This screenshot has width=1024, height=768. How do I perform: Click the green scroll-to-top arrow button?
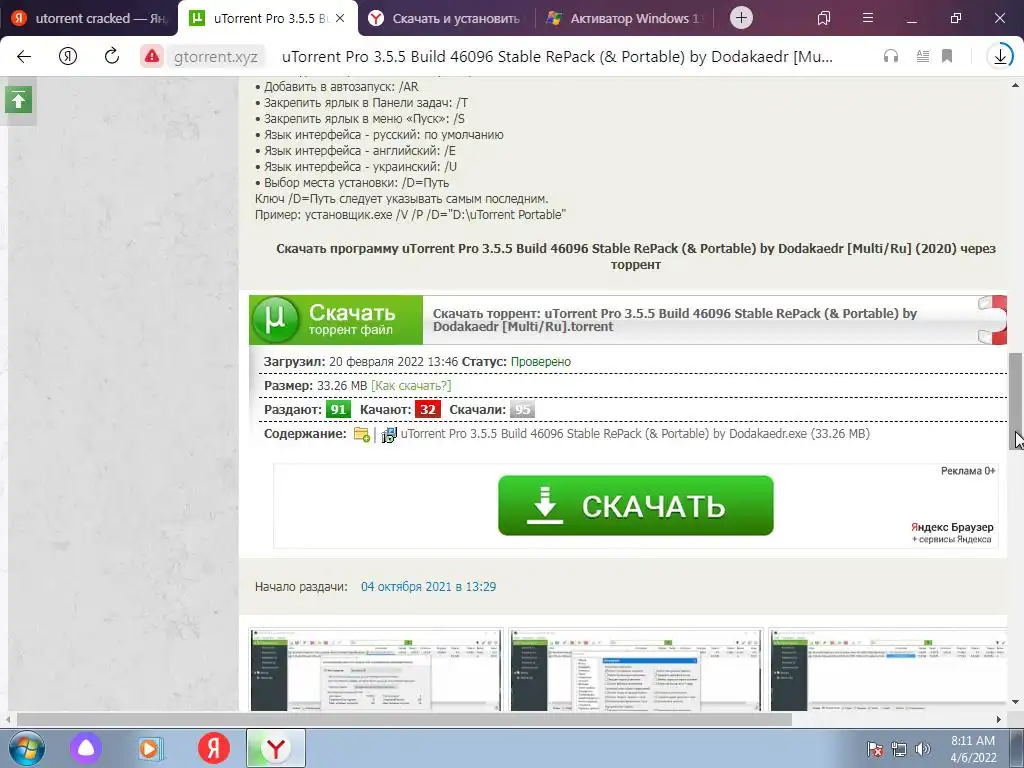click(x=18, y=100)
